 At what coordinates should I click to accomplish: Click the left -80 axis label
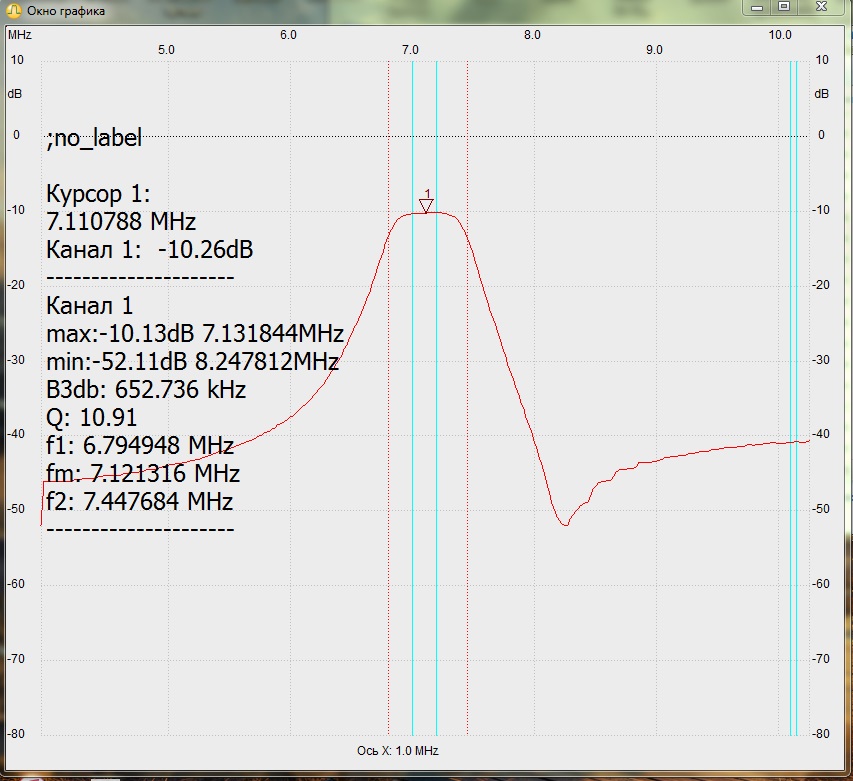16,734
